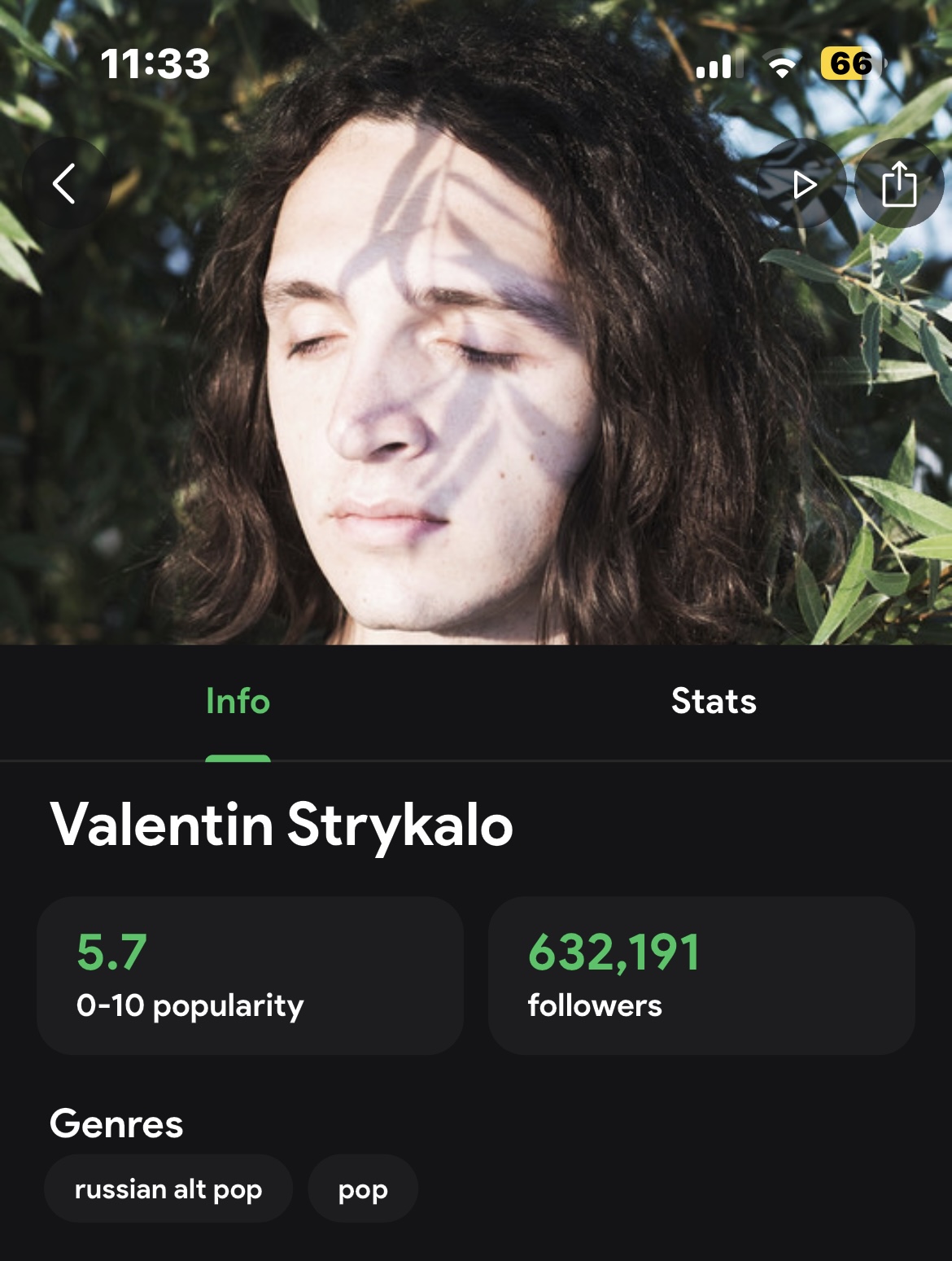The image size is (952, 1261).
Task: Go back using the left chevron
Action: pos(65,183)
